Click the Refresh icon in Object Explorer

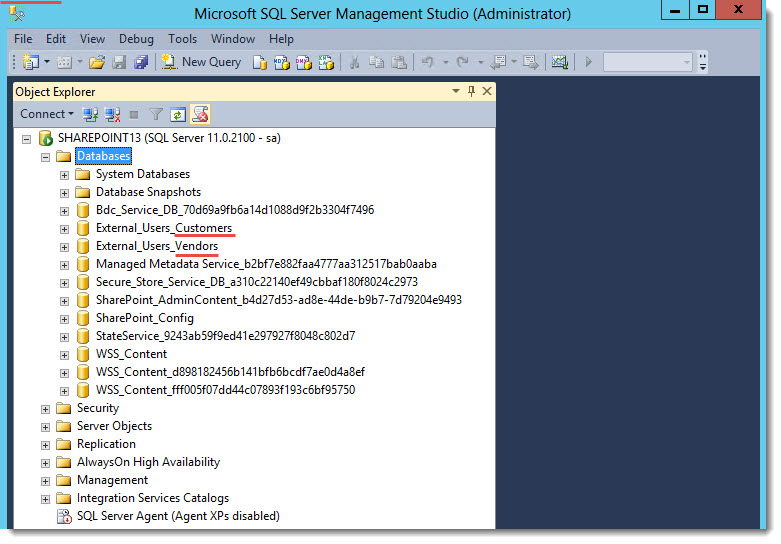[178, 115]
